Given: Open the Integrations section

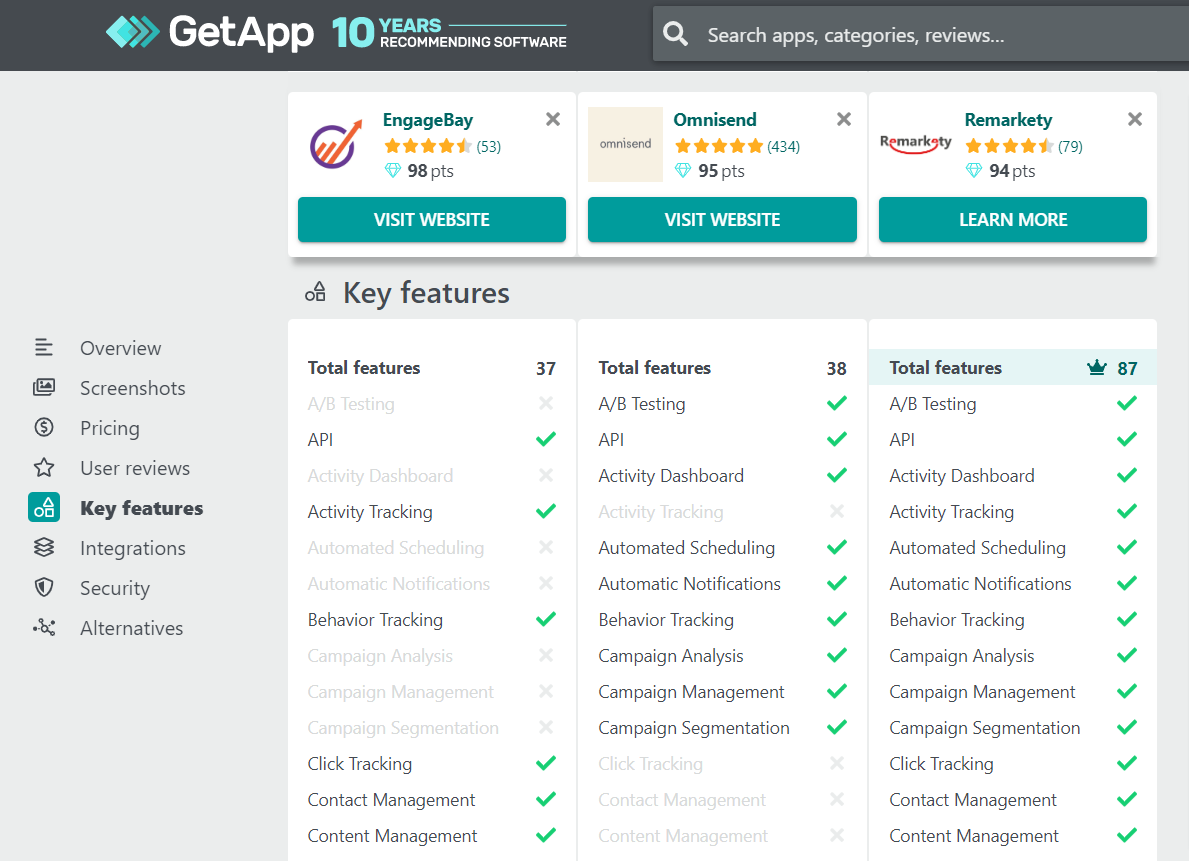Looking at the screenshot, I should (x=133, y=548).
